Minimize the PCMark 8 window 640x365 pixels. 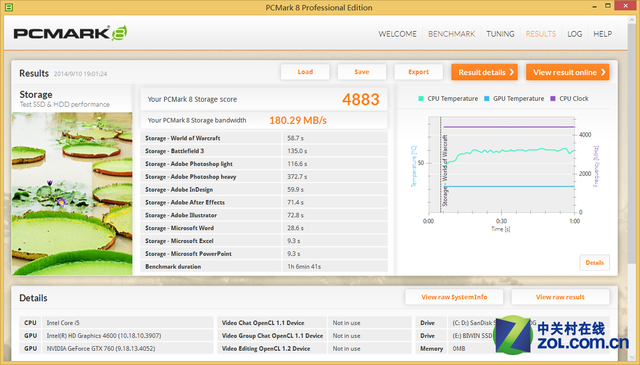pyautogui.click(x=595, y=6)
